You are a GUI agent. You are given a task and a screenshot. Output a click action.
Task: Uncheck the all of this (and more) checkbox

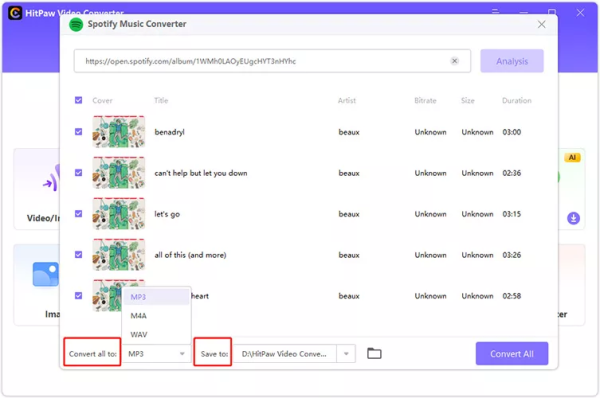[78, 254]
